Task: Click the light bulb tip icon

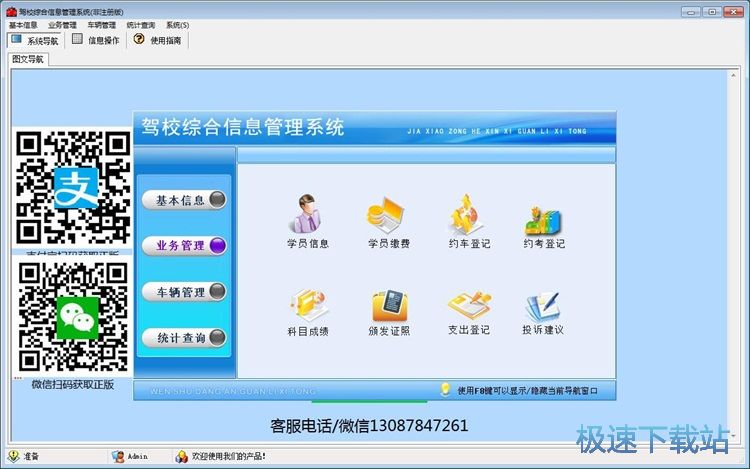Action: pos(445,390)
